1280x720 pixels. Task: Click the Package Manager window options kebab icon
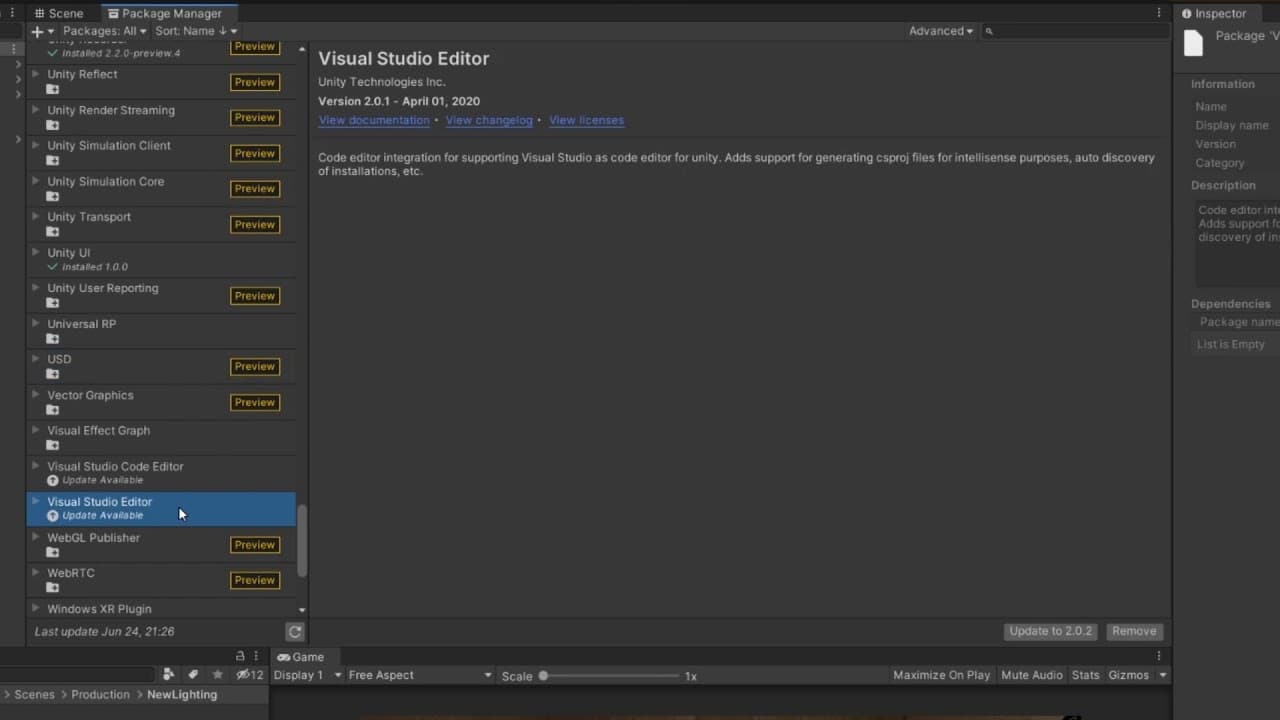tap(1159, 13)
